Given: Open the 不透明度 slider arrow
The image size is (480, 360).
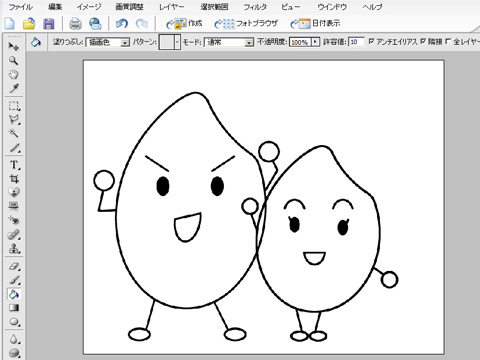Looking at the screenshot, I should pyautogui.click(x=315, y=42).
